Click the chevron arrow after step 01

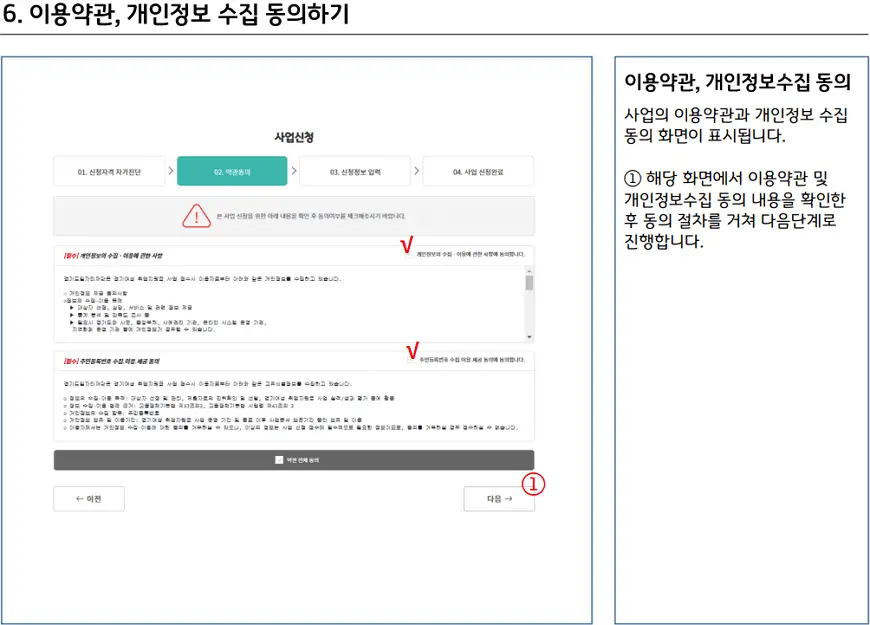[x=171, y=172]
